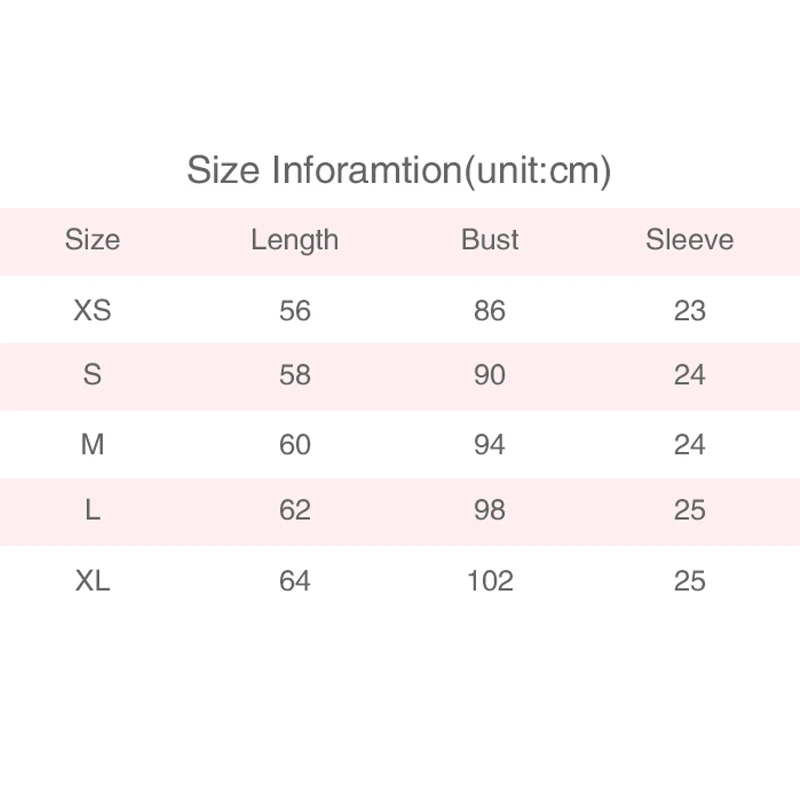The height and width of the screenshot is (800, 800).
Task: Select the bust value 94
Action: pyautogui.click(x=490, y=444)
